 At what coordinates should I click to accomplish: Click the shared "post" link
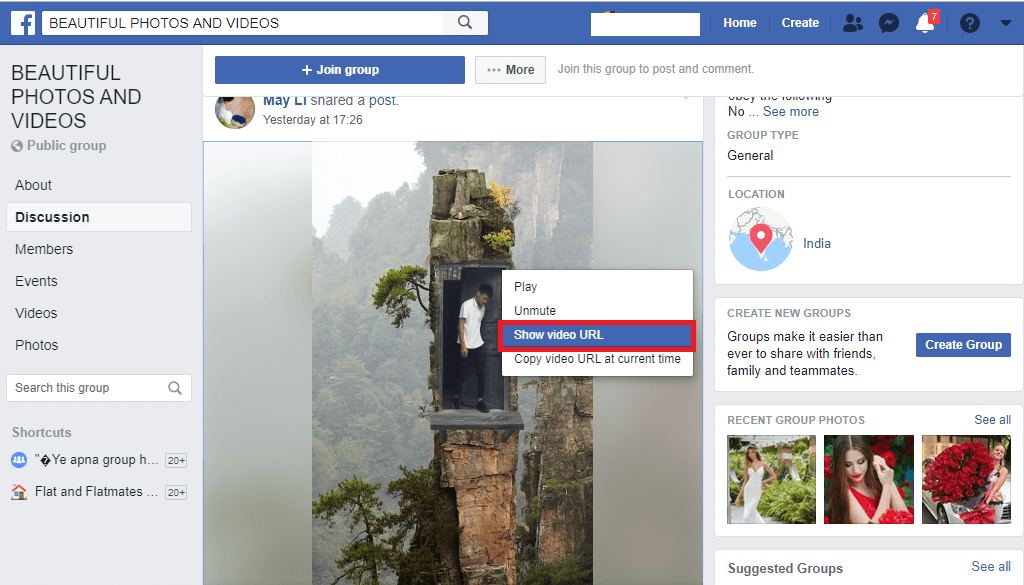coord(382,101)
